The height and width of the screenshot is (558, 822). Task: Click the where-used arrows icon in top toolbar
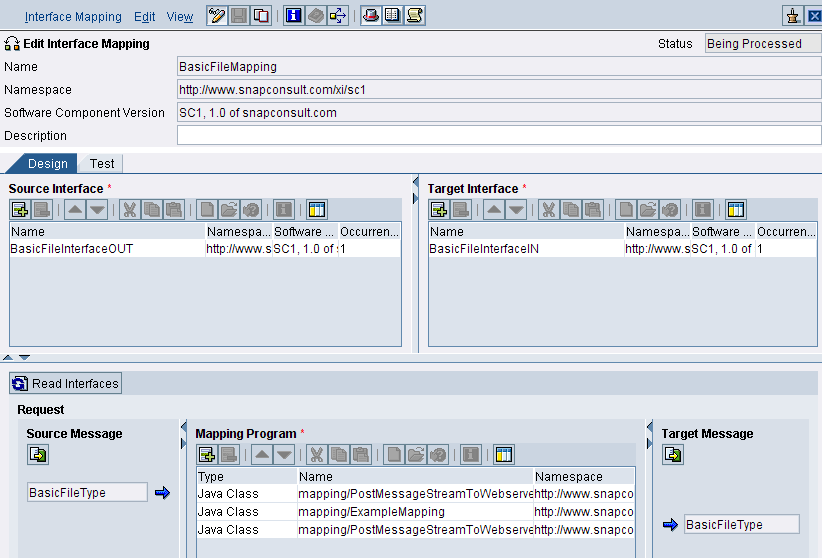coord(338,16)
